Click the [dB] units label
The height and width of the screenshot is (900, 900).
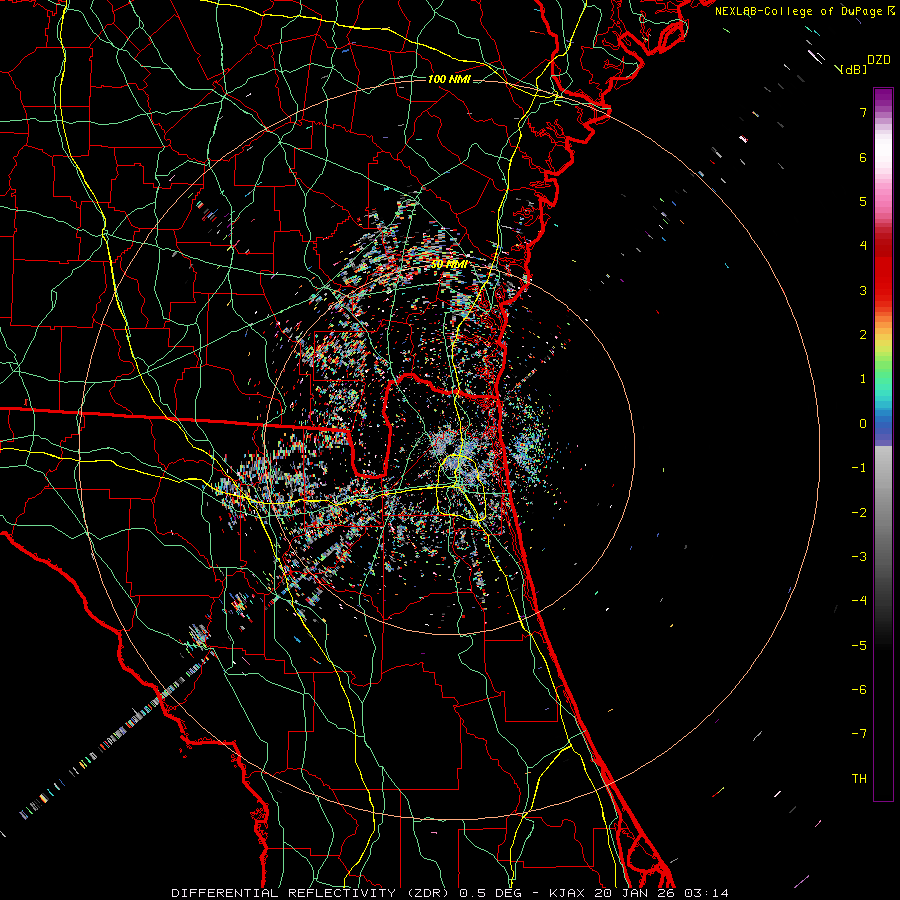pyautogui.click(x=852, y=70)
